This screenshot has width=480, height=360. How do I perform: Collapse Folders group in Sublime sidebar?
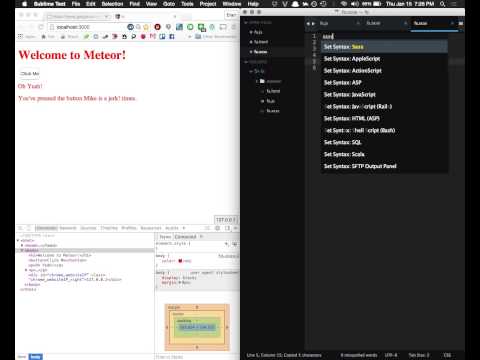click(246, 62)
